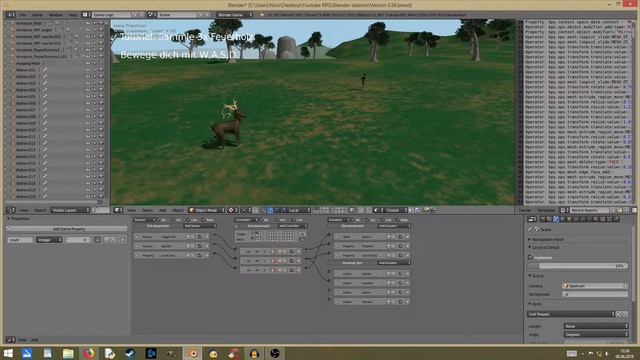This screenshot has width=640, height=360.
Task: Open the Scene datablock selector in top bar
Action: (x=178, y=15)
